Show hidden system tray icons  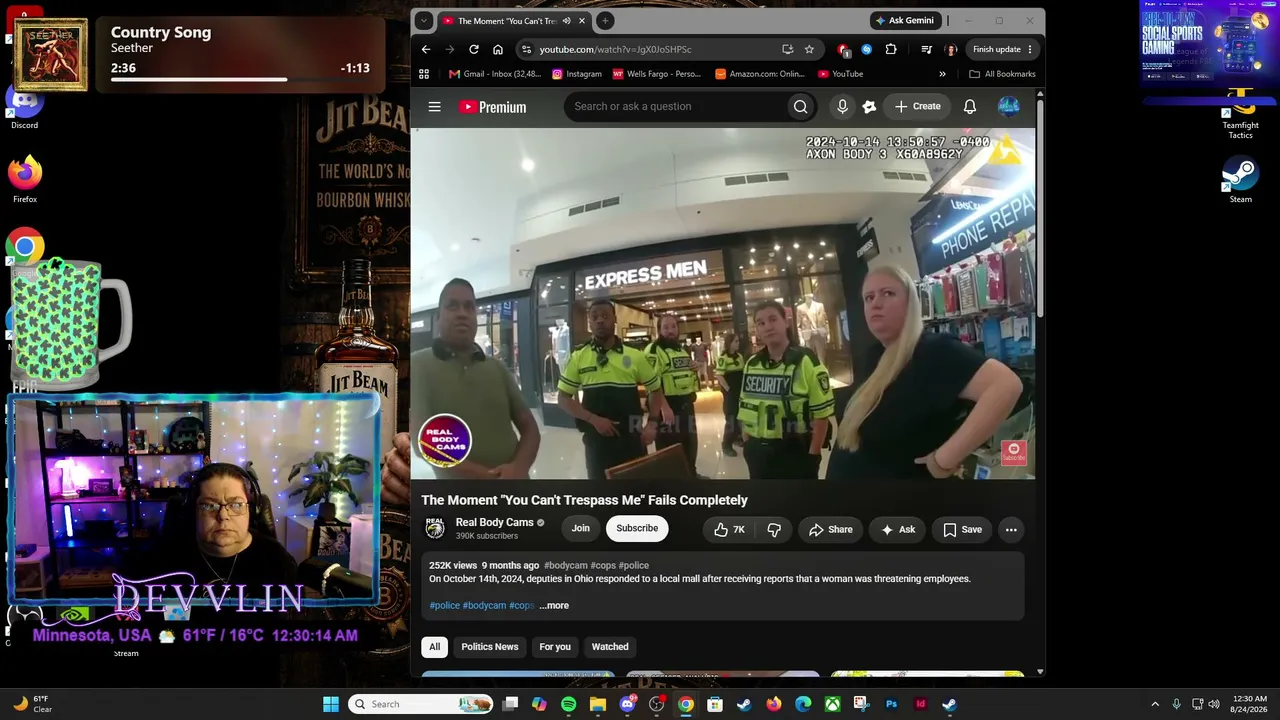tap(1155, 704)
